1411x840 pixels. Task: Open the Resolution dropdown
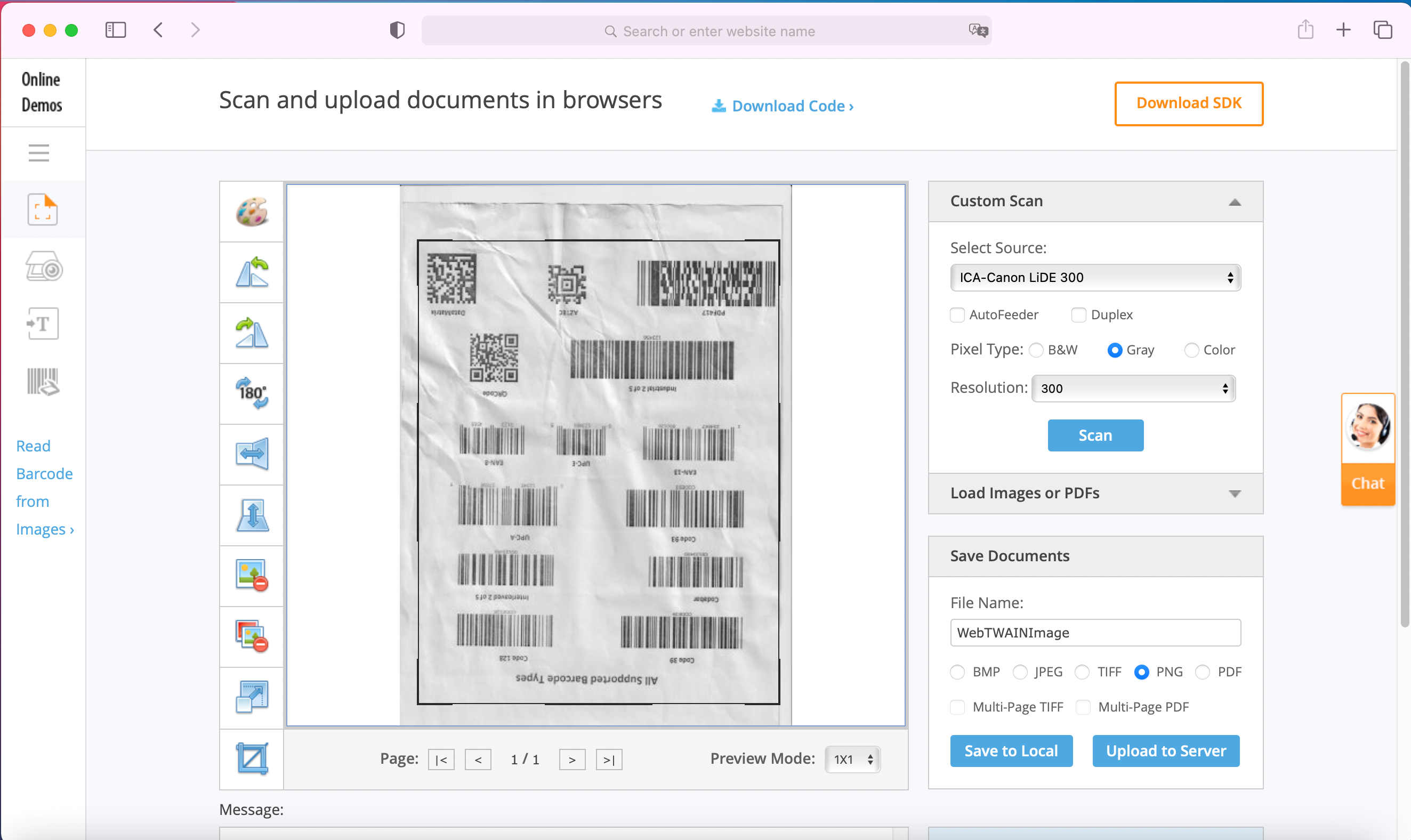[x=1133, y=389]
